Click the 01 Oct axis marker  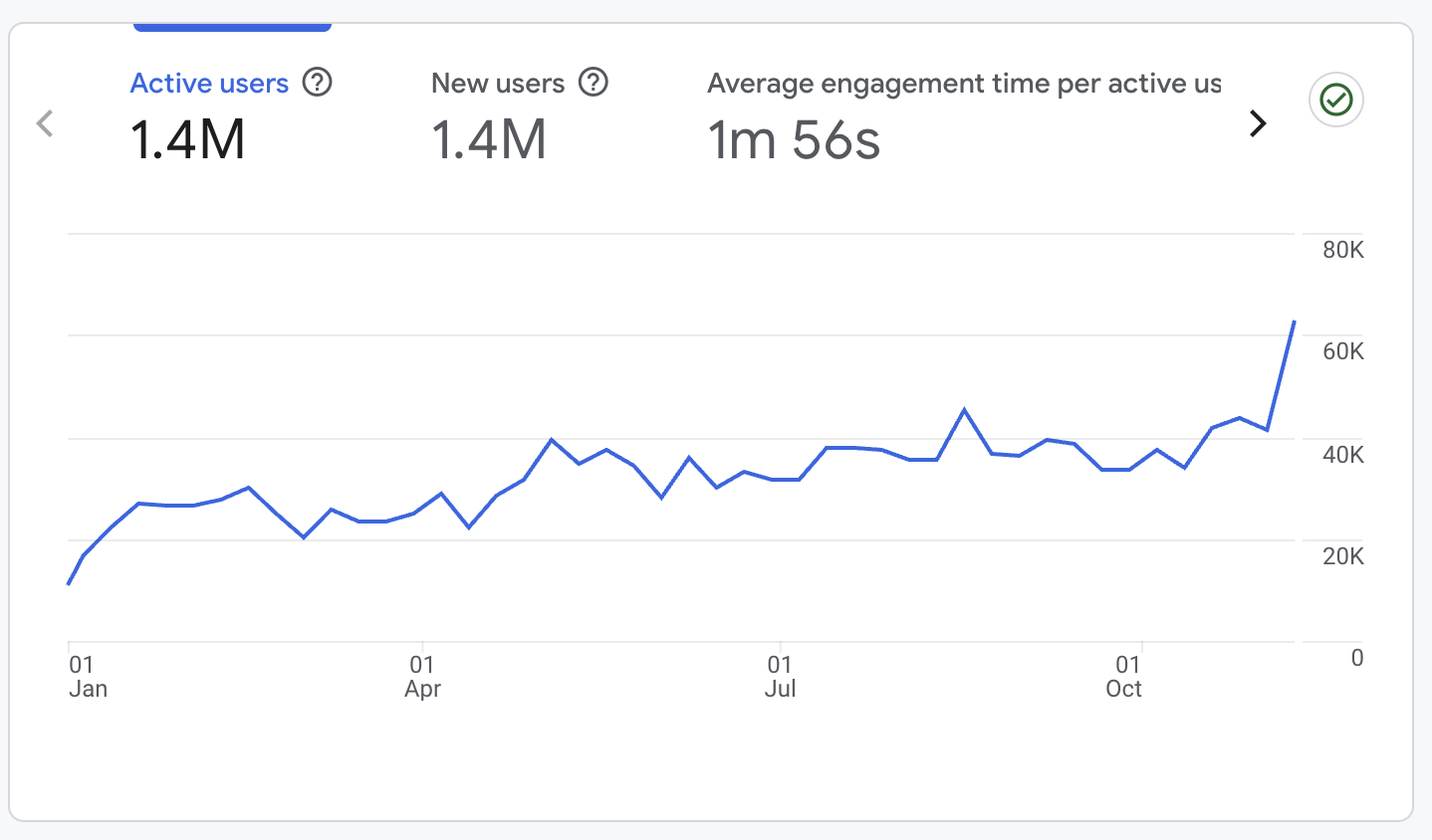pos(1124,677)
